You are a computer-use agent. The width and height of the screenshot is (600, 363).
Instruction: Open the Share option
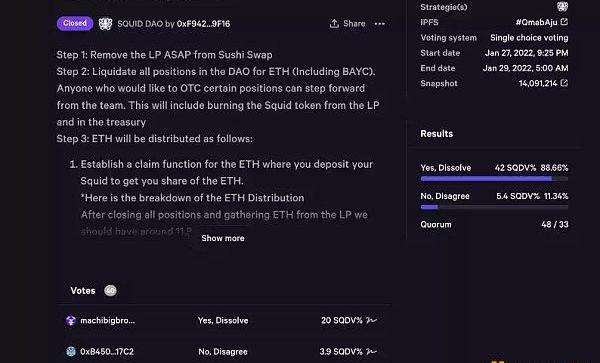[x=347, y=24]
